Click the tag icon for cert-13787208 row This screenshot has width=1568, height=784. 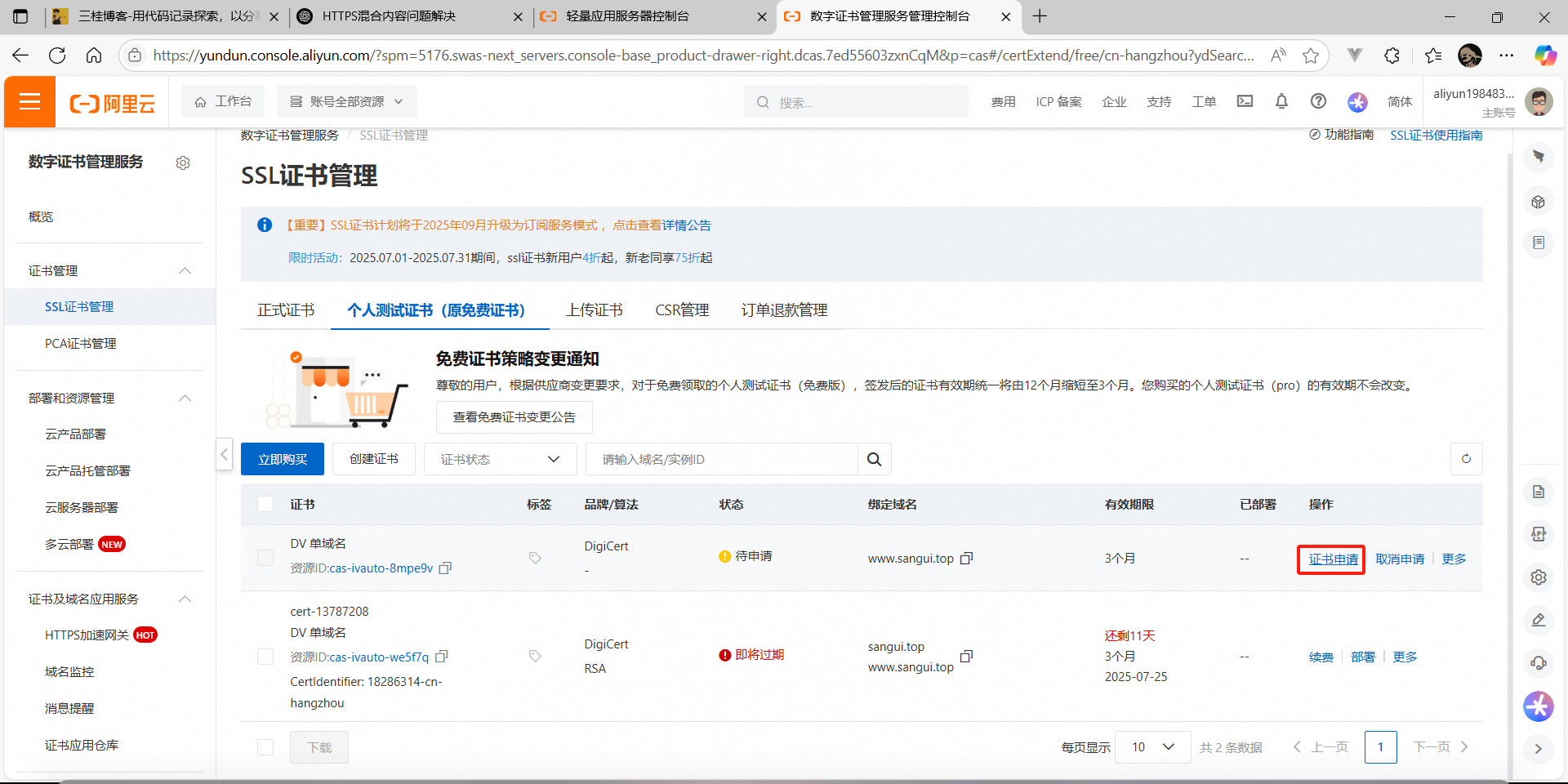pos(535,656)
